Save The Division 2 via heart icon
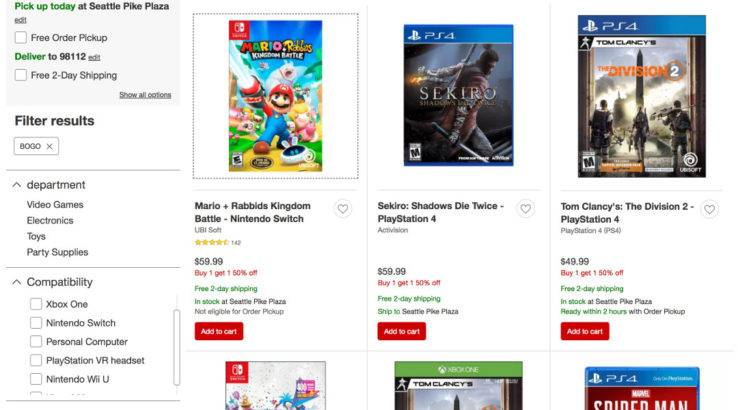The image size is (738, 410). tap(709, 209)
